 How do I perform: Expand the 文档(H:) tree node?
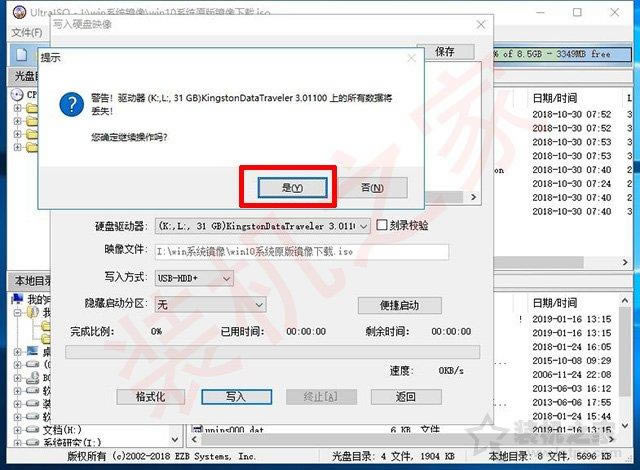(17, 430)
